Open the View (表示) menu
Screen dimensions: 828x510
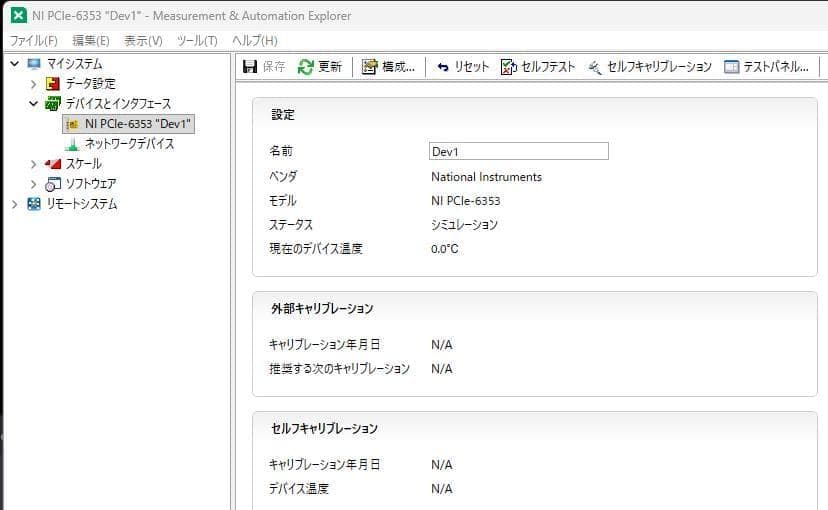pyautogui.click(x=143, y=41)
